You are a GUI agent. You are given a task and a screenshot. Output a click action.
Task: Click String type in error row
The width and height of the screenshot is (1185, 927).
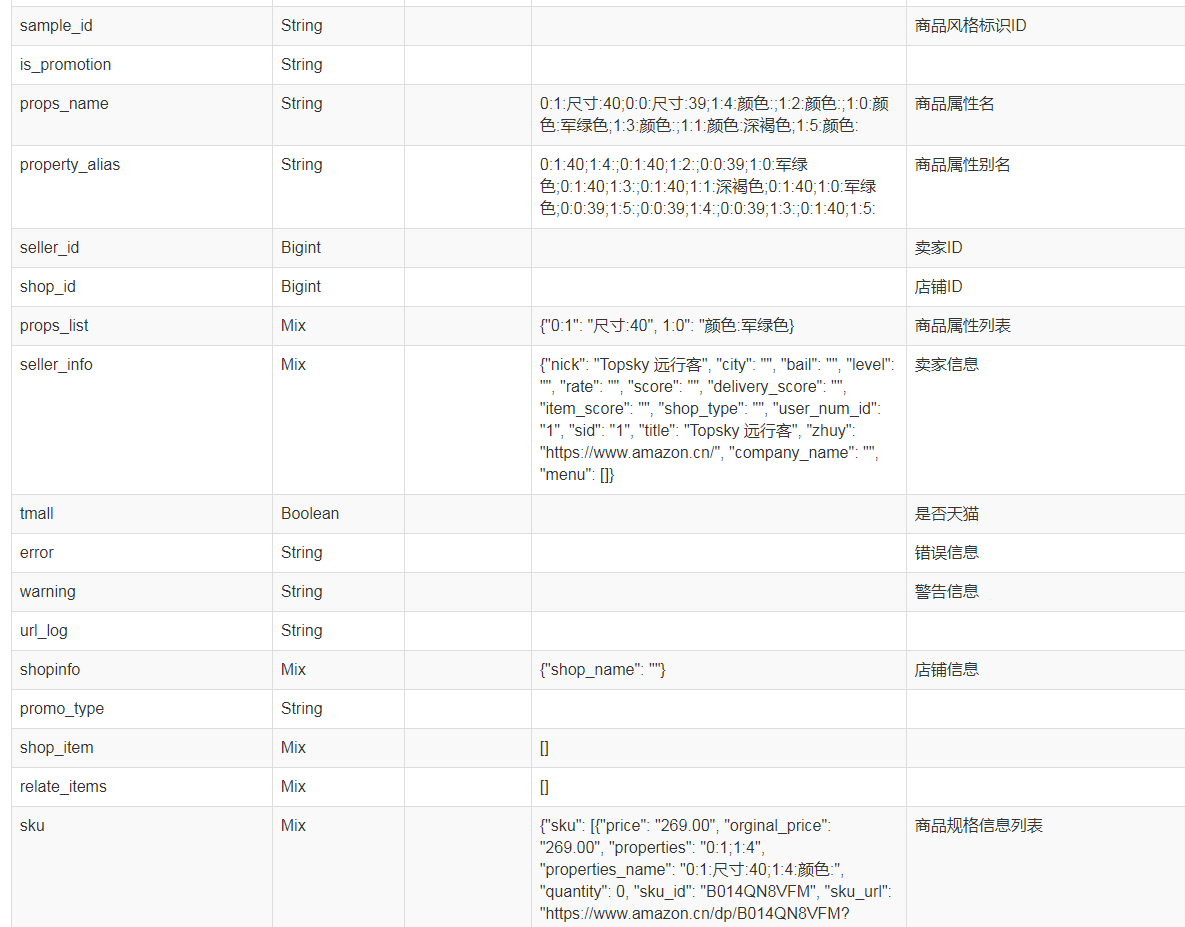pos(302,553)
